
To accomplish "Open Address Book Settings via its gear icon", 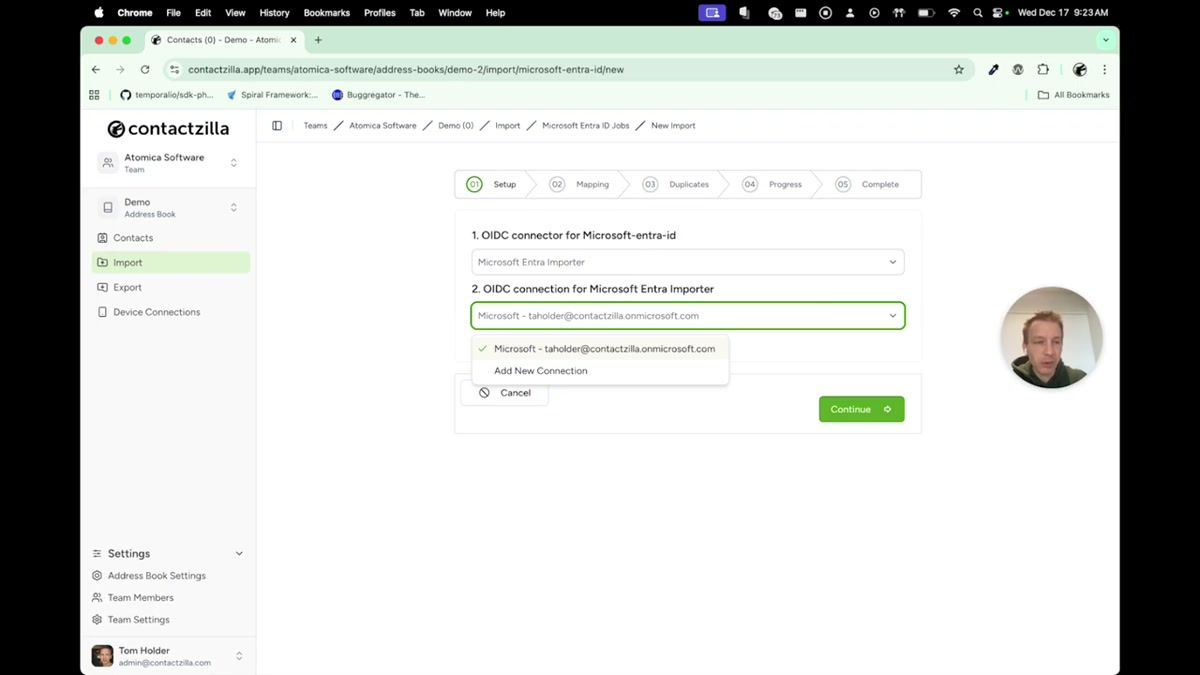I will click(96, 575).
